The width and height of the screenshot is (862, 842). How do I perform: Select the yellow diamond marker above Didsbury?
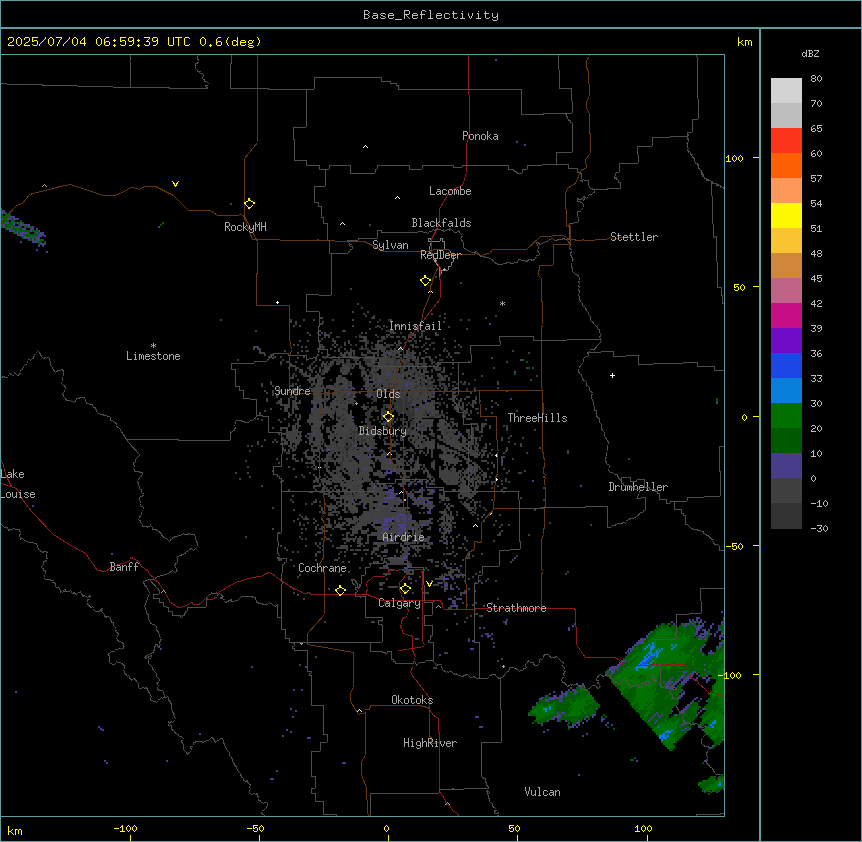(x=388, y=417)
